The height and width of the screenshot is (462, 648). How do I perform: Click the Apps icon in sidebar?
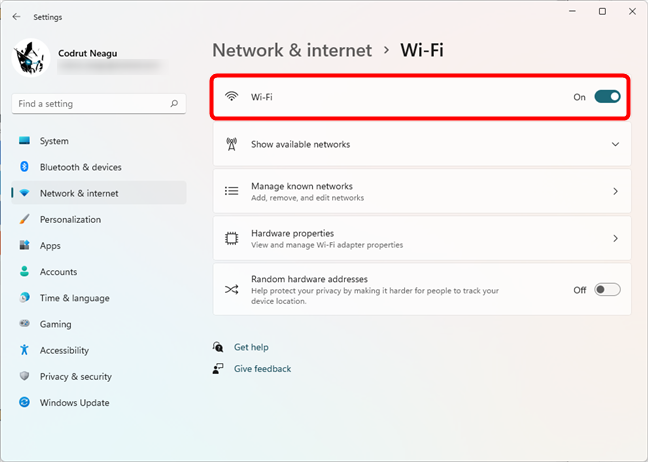pyautogui.click(x=24, y=245)
